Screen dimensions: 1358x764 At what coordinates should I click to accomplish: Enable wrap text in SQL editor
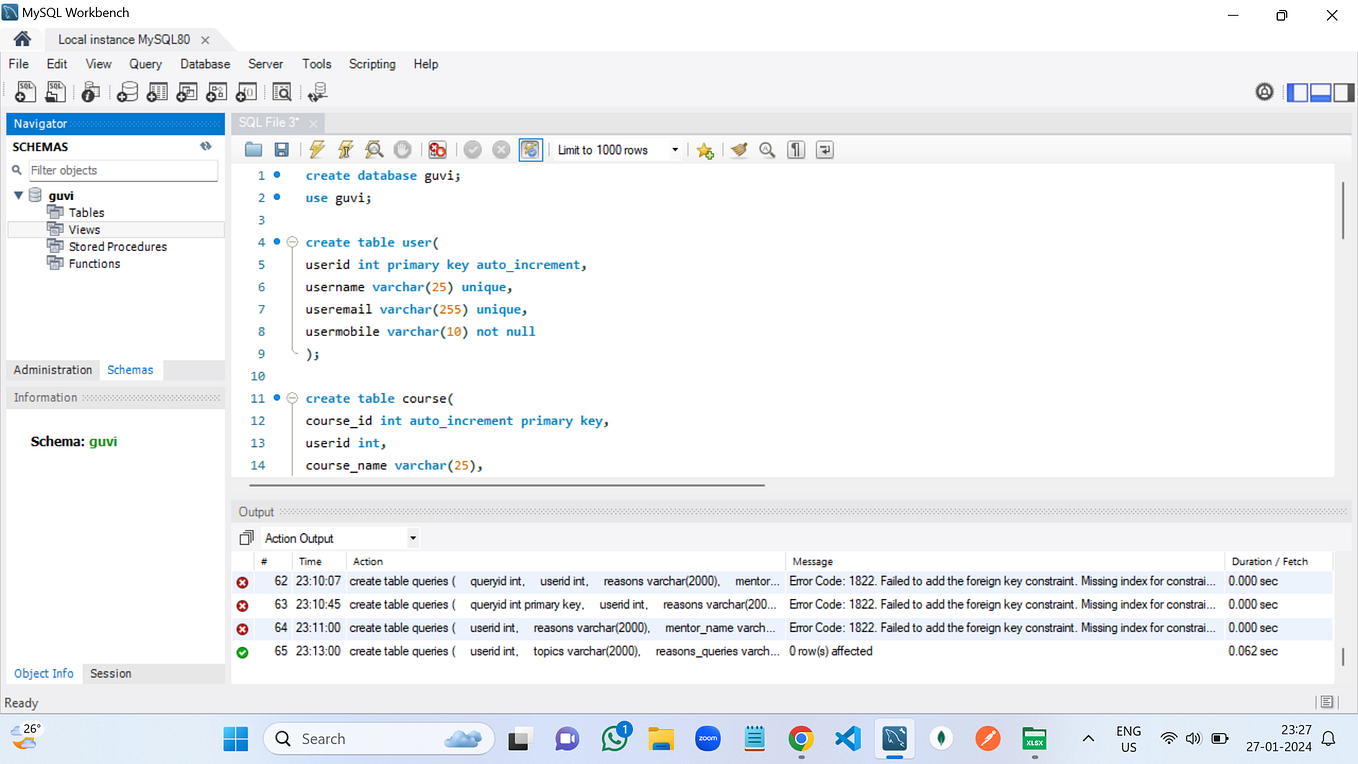pyautogui.click(x=824, y=149)
